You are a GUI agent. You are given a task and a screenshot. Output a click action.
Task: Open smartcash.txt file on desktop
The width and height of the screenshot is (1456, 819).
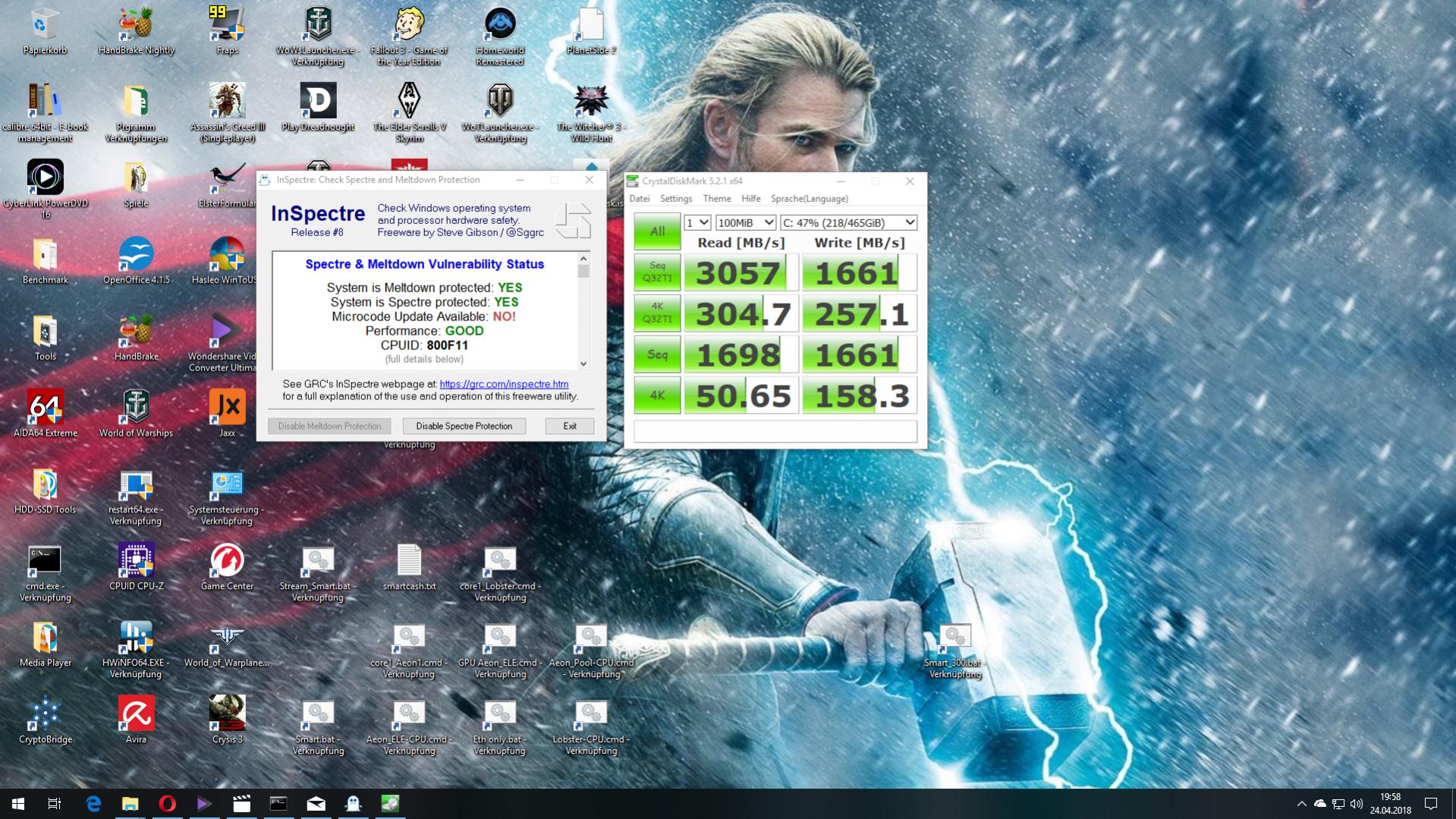[409, 566]
